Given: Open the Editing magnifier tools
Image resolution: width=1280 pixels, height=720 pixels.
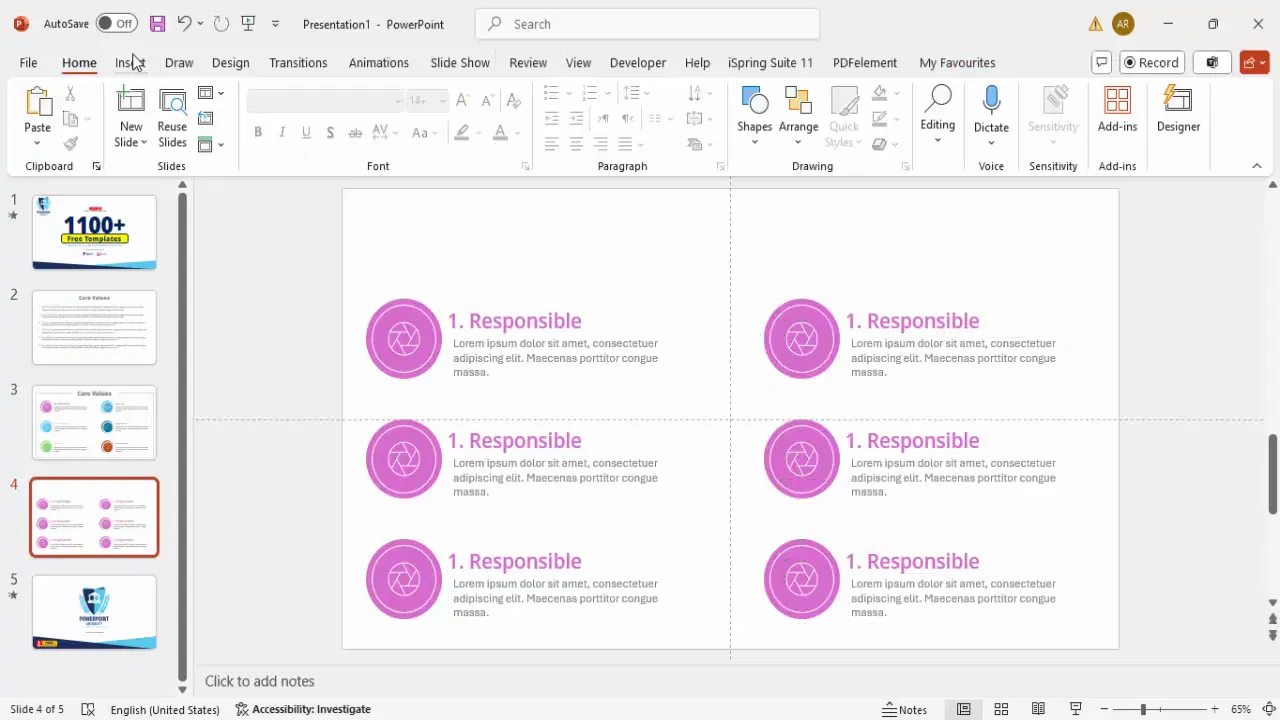Looking at the screenshot, I should [x=937, y=114].
